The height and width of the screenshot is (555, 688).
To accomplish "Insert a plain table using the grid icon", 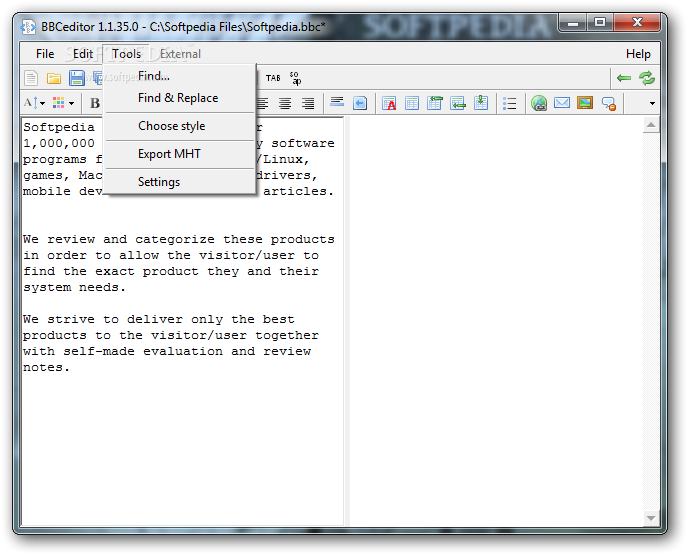I will click(412, 103).
